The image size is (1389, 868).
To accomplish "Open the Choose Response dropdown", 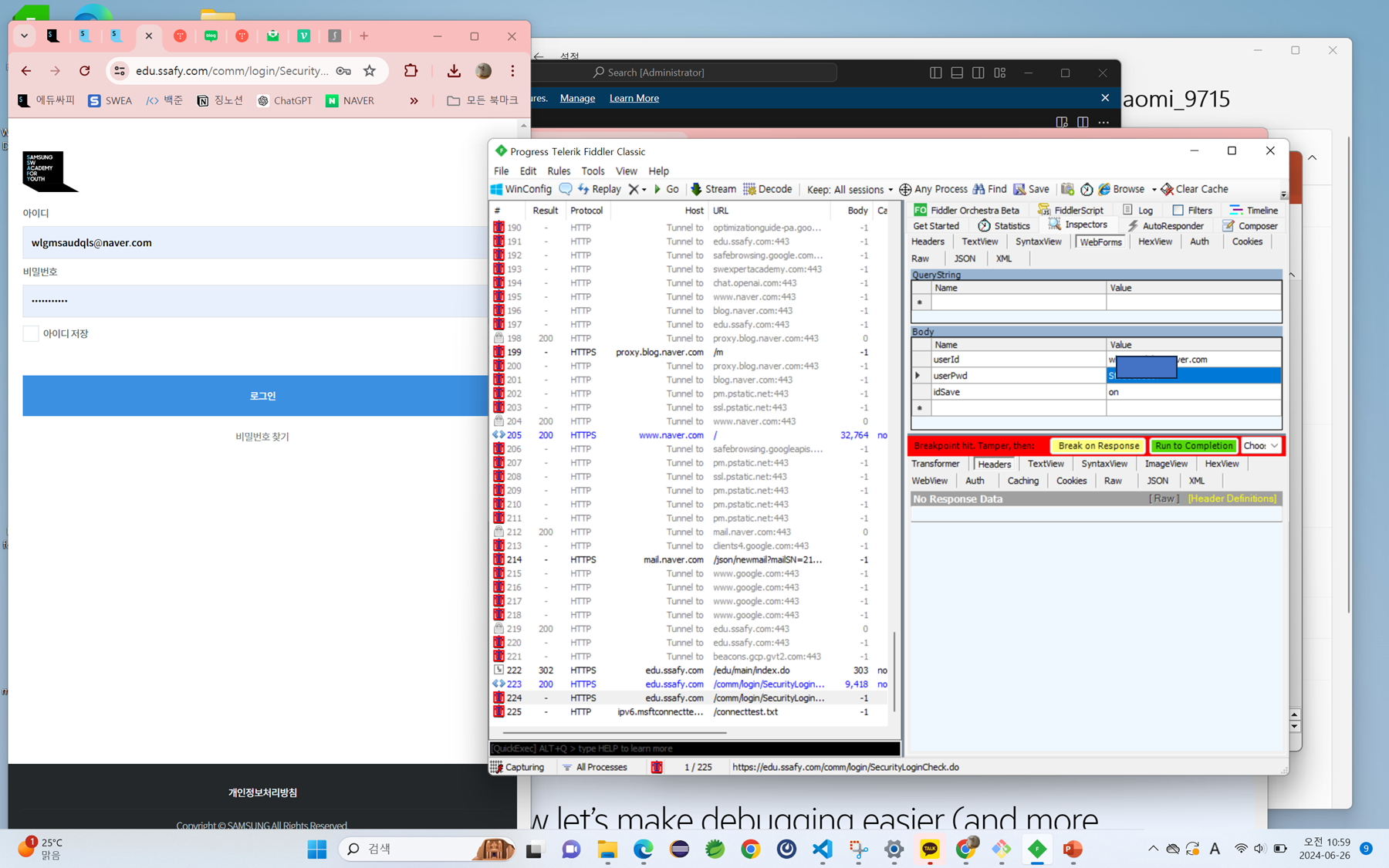I will click(x=1261, y=446).
